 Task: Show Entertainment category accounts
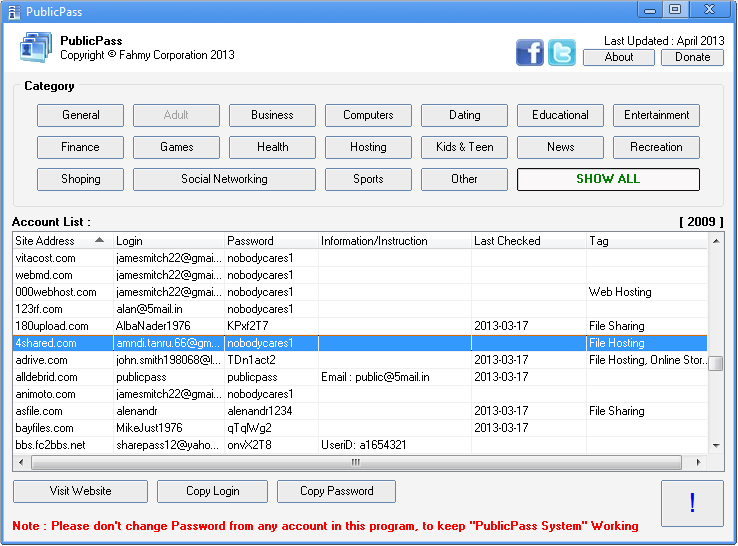(x=656, y=115)
